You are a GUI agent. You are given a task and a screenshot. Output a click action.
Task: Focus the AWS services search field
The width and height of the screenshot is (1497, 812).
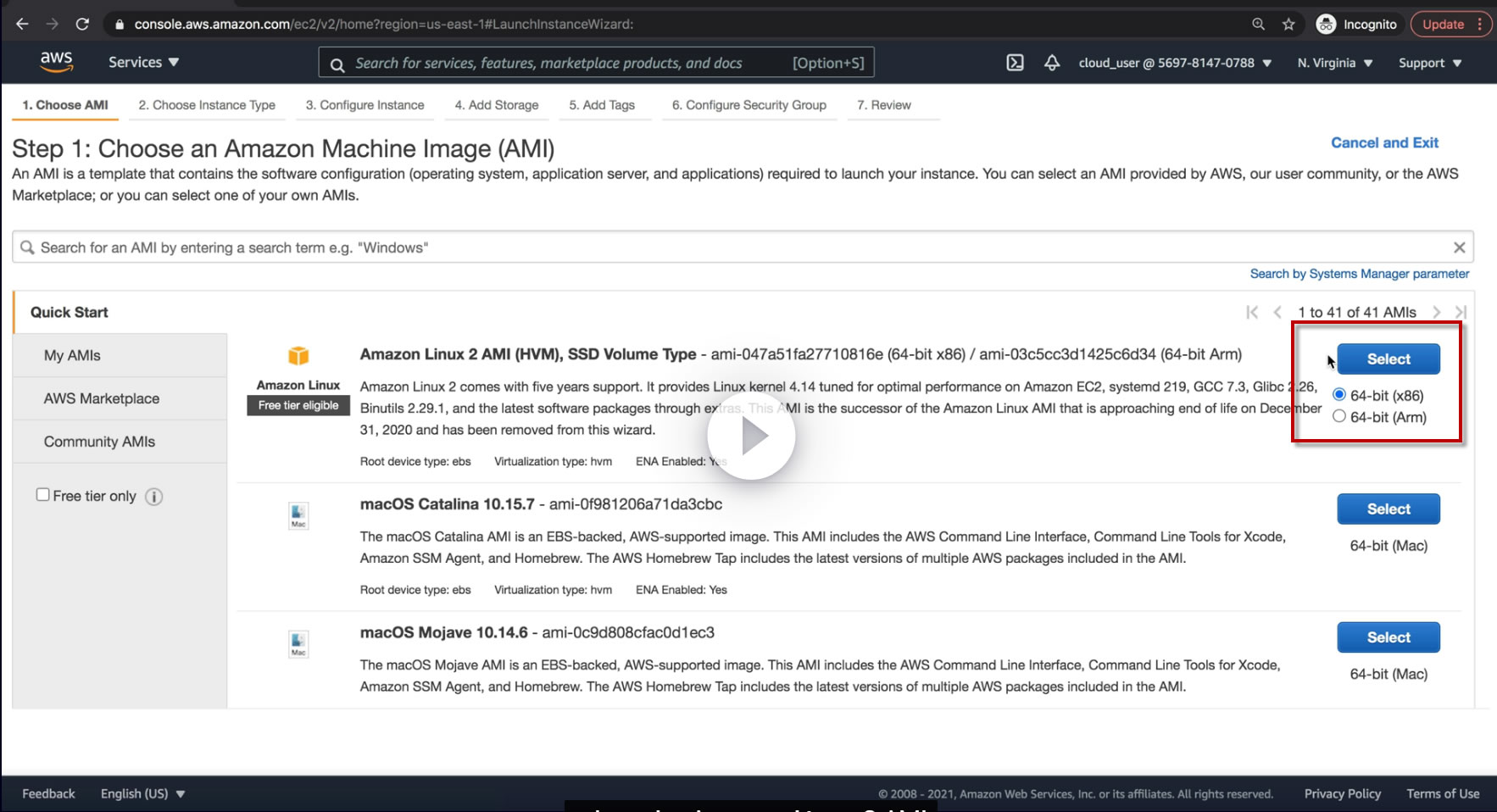[597, 63]
